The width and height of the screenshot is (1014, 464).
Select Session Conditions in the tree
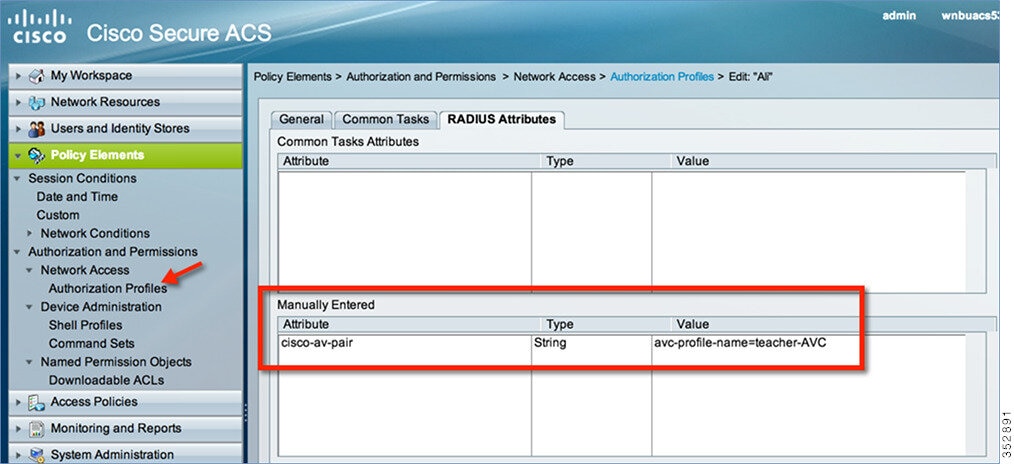[x=82, y=178]
